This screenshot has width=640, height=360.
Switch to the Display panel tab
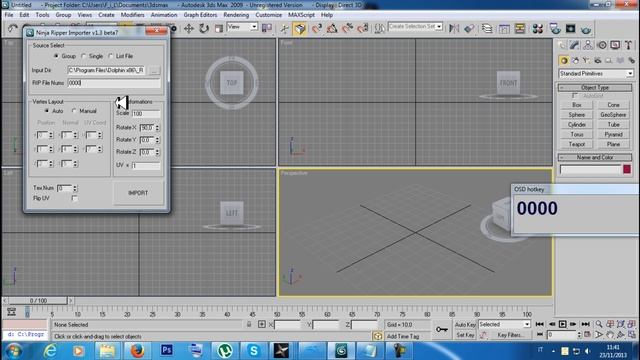click(615, 45)
